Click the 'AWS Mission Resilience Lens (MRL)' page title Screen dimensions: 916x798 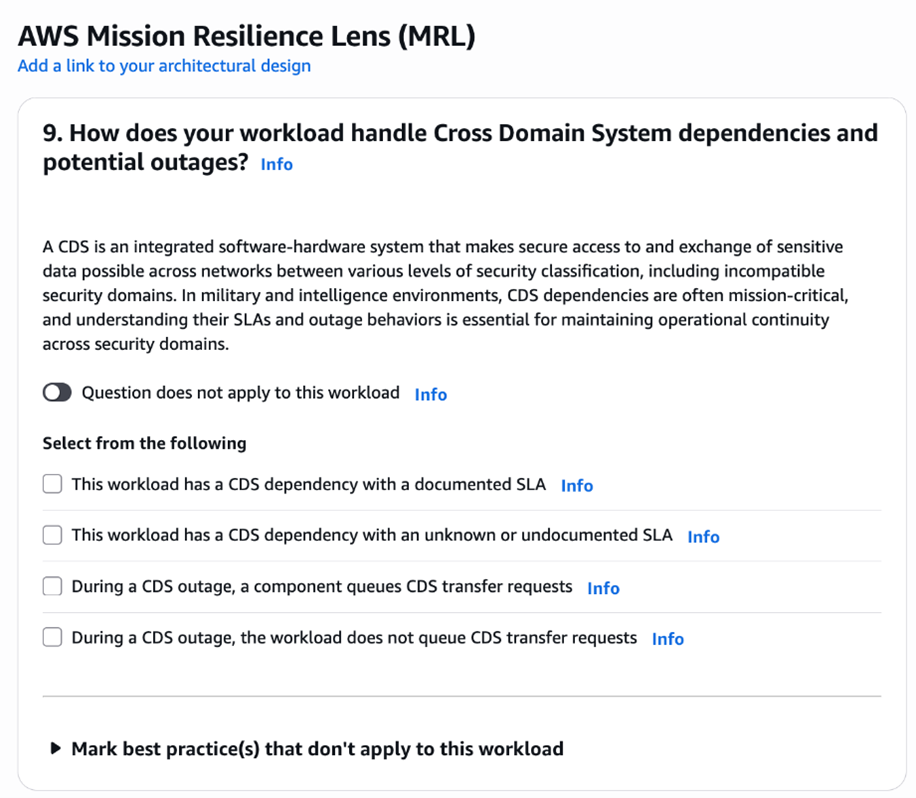point(246,37)
